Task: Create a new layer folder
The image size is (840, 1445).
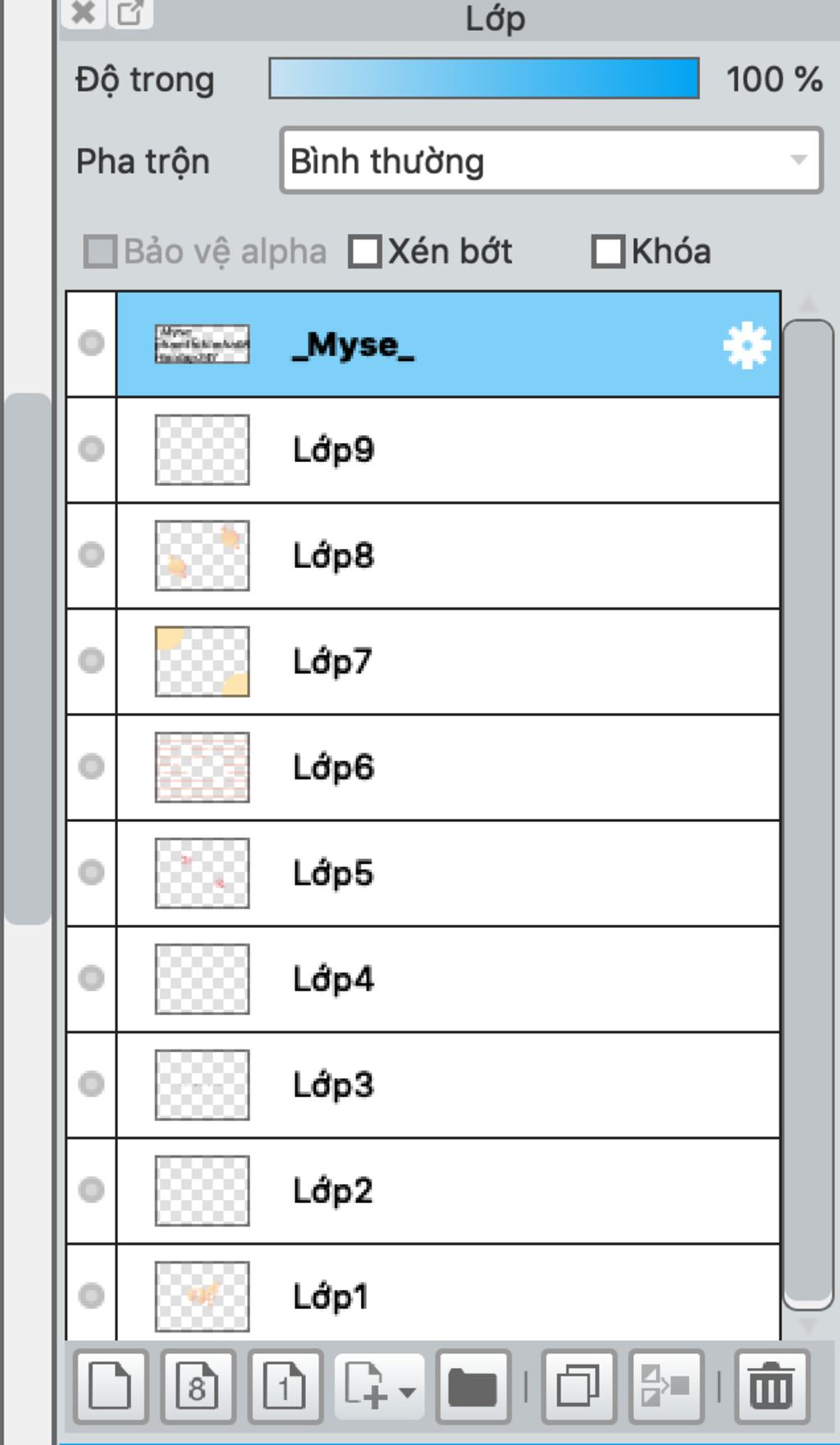Action: (473, 1387)
